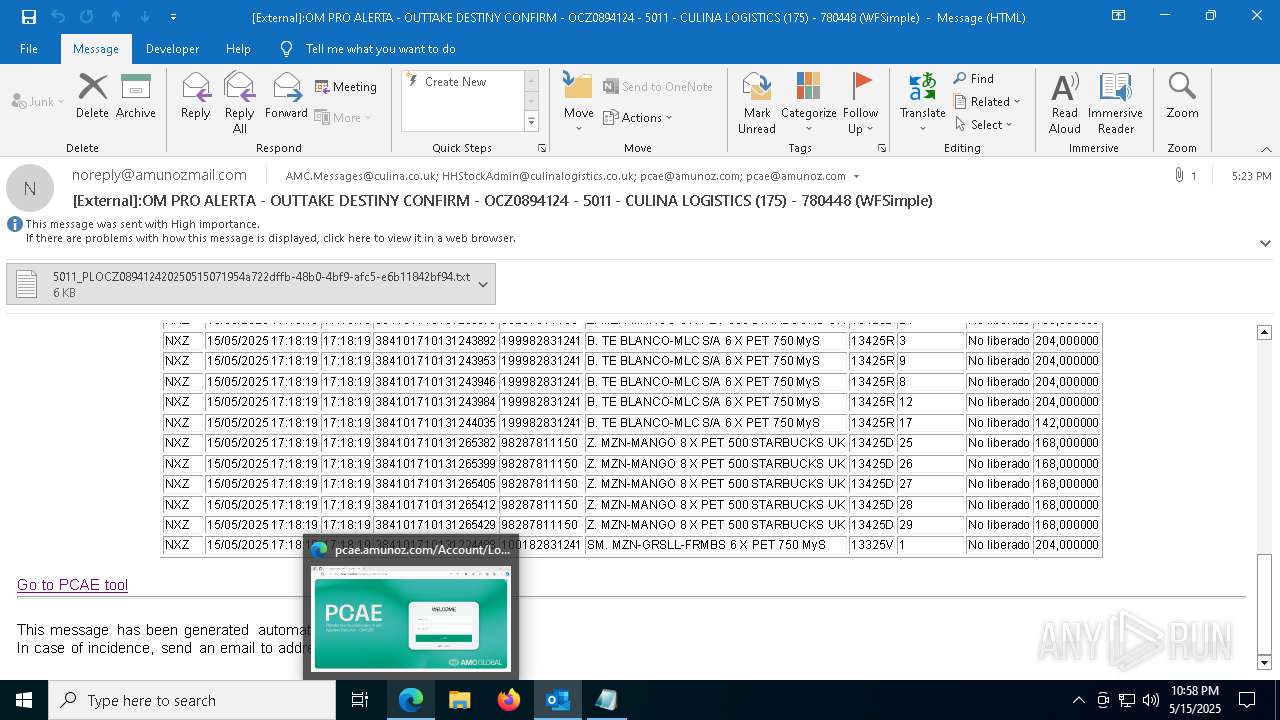
Task: Mark the message as Unread
Action: 757,103
